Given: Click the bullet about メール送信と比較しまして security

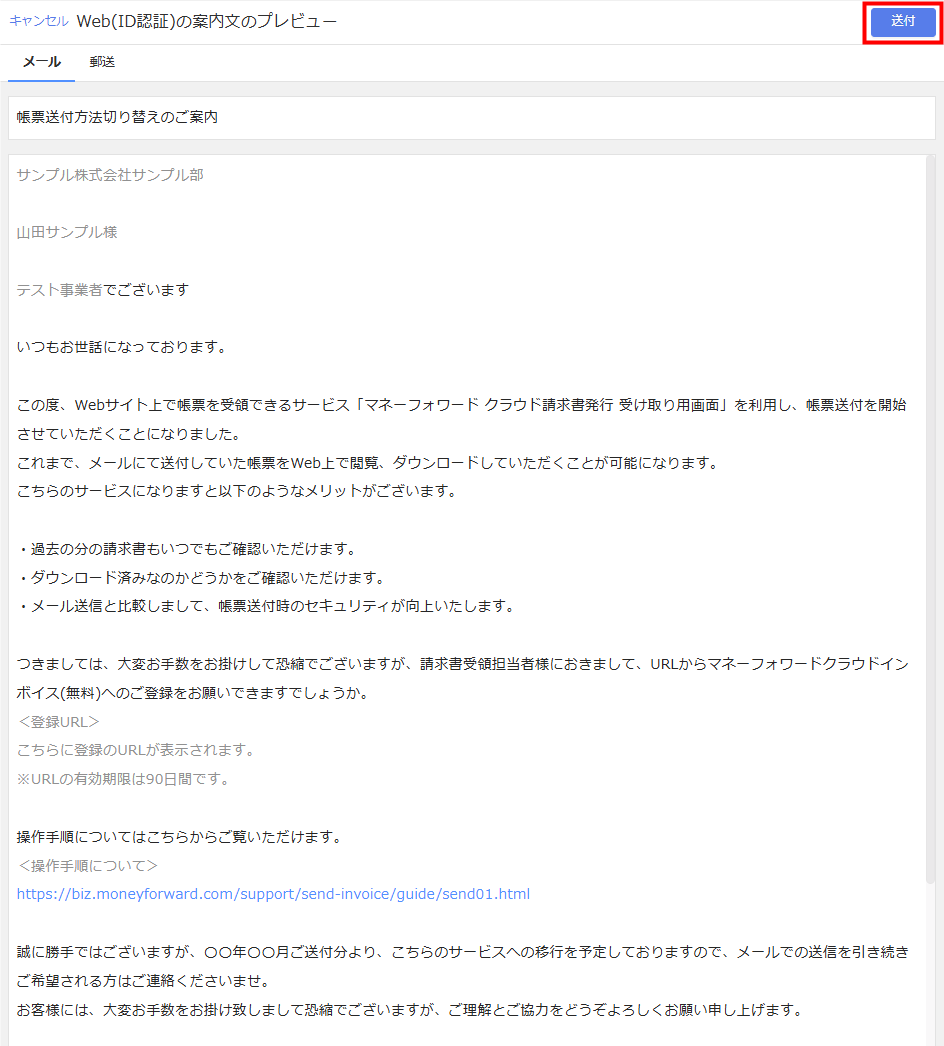Looking at the screenshot, I should click(x=268, y=606).
